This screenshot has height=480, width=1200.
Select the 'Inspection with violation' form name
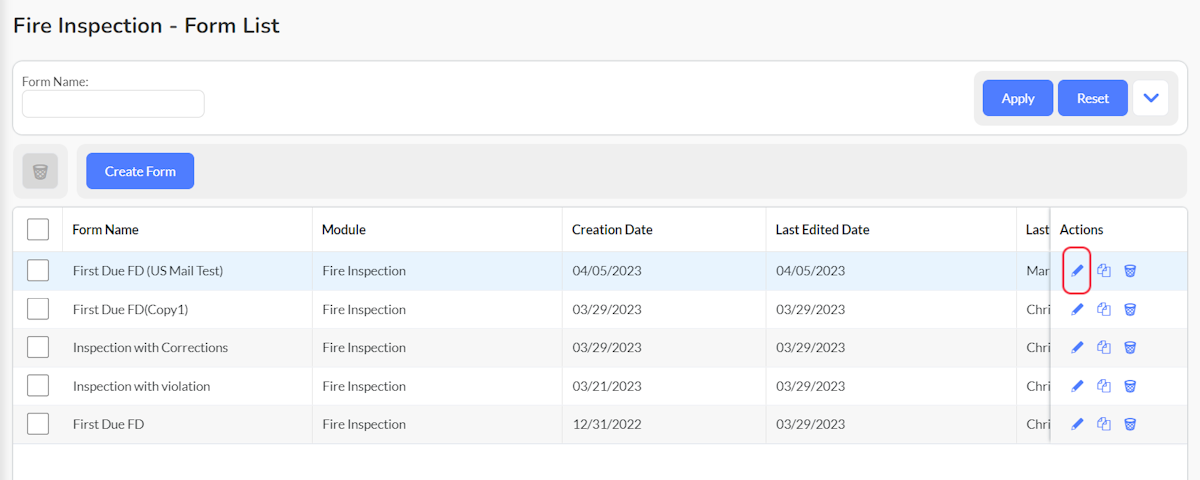(x=142, y=386)
